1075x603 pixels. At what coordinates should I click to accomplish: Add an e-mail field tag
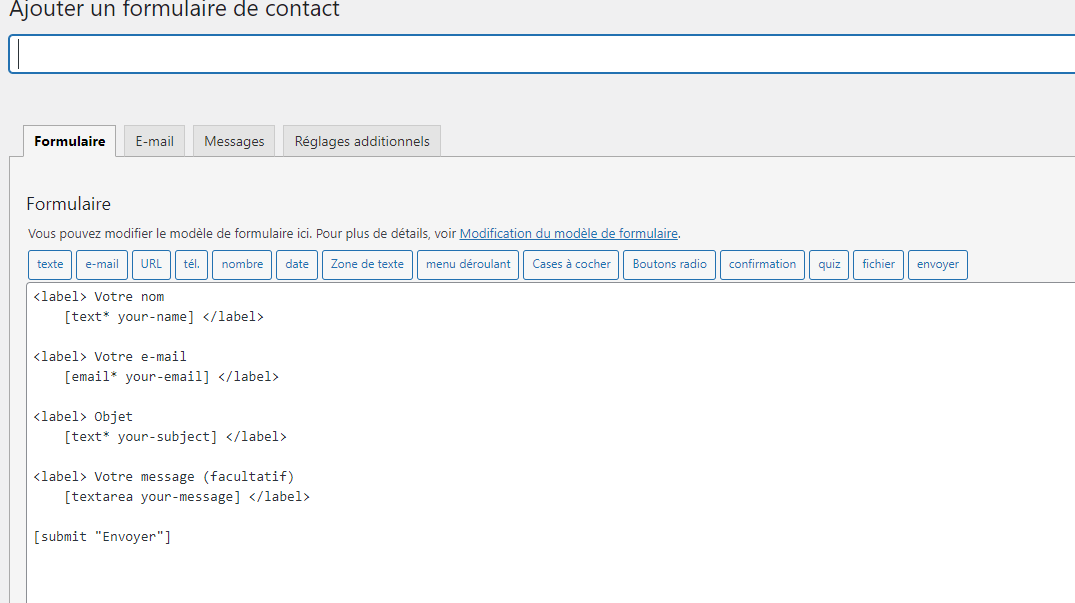click(102, 264)
